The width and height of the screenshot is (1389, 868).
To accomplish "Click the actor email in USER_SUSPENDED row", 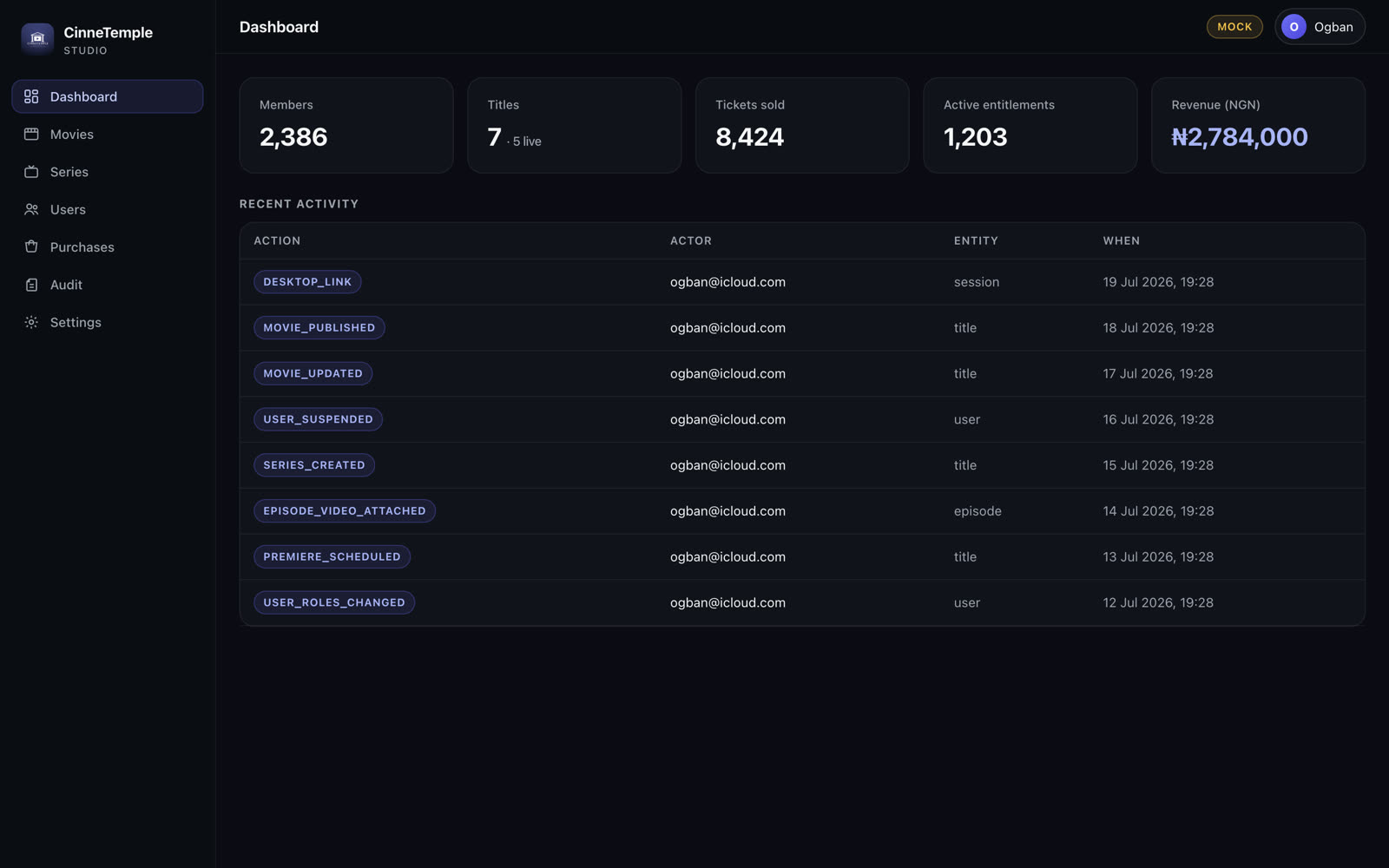I will [x=727, y=419].
